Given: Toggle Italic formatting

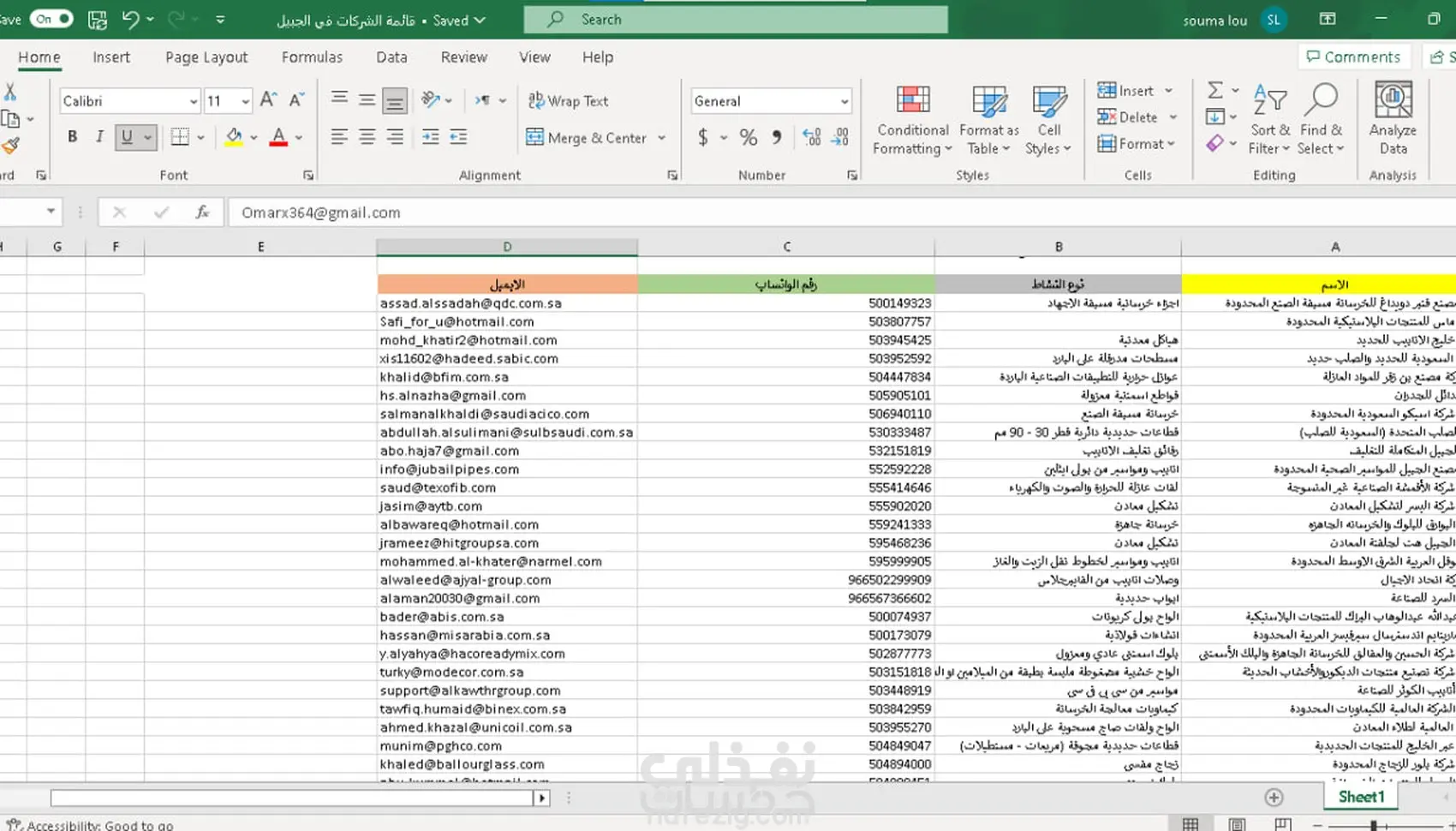Looking at the screenshot, I should (99, 136).
